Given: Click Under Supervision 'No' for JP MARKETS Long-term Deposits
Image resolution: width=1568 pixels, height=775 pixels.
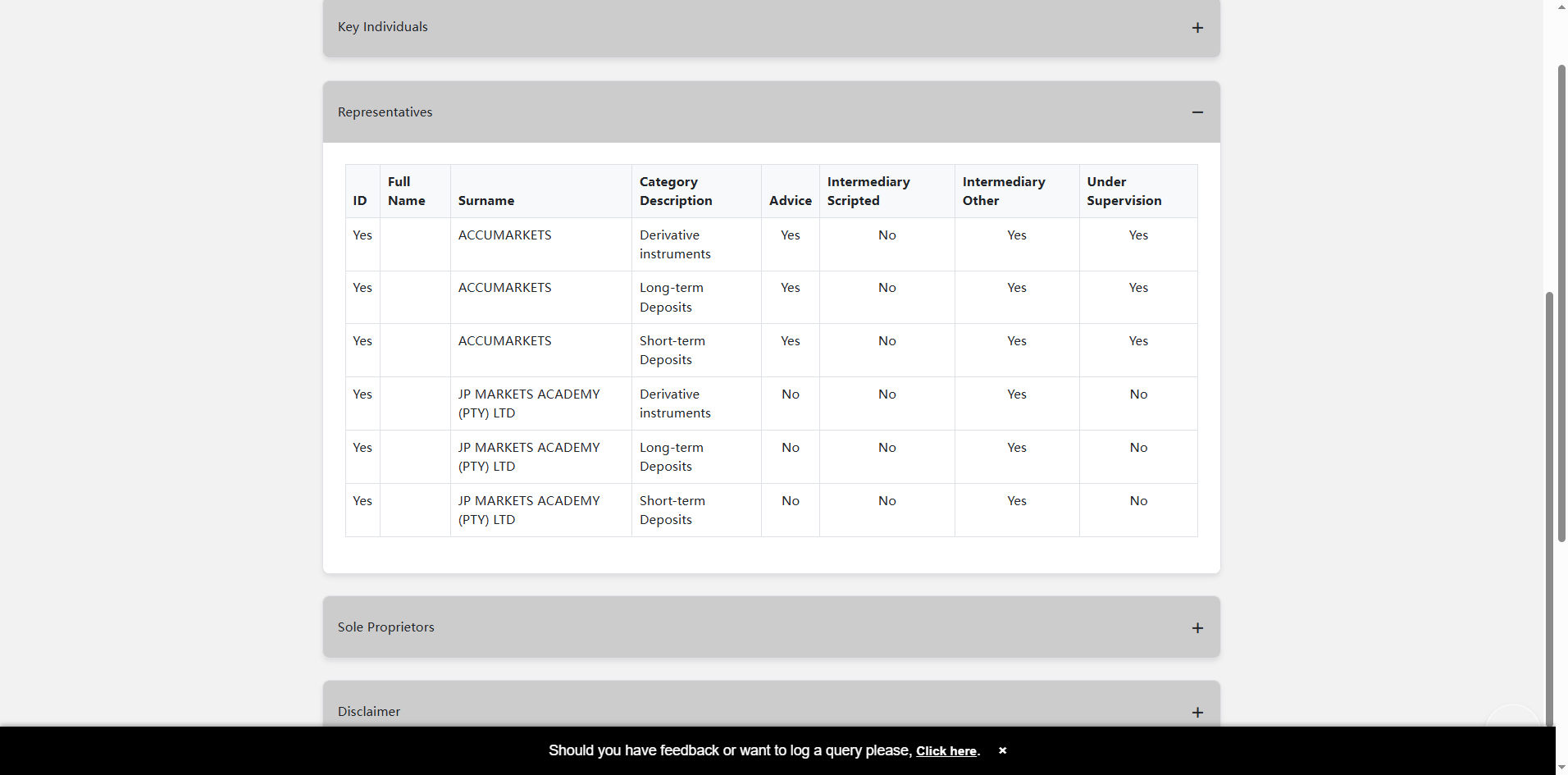Looking at the screenshot, I should pyautogui.click(x=1138, y=448).
